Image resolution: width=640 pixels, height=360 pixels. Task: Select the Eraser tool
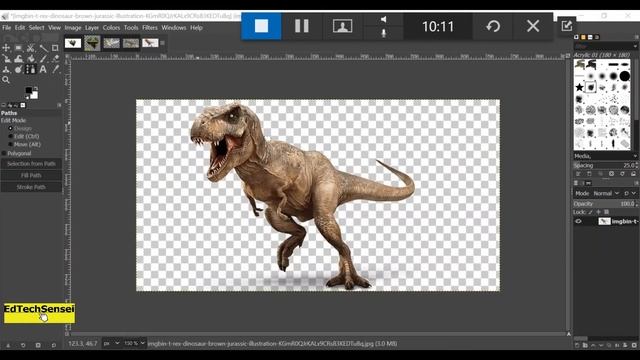click(56, 59)
